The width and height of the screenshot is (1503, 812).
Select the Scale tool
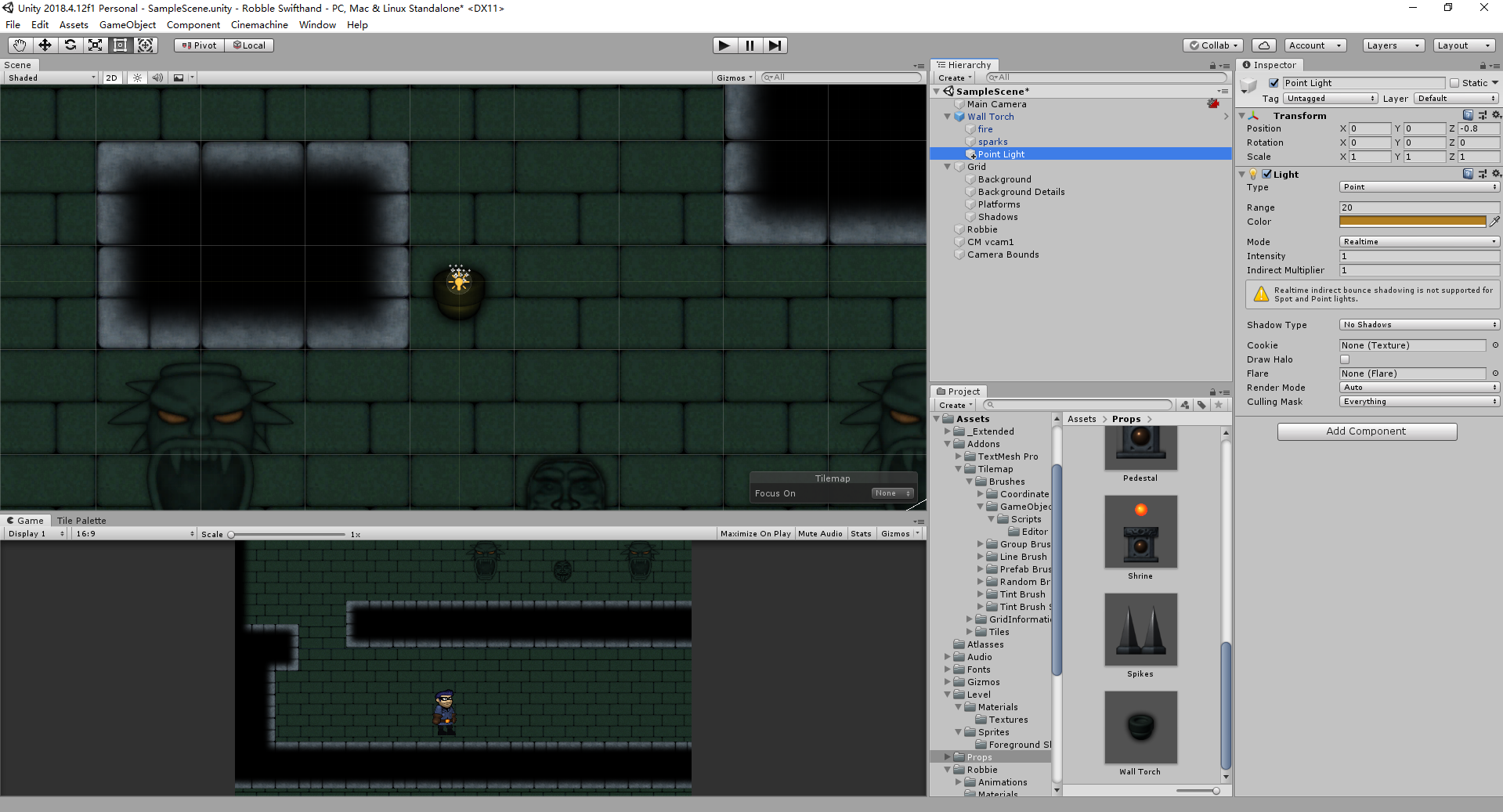coord(95,45)
